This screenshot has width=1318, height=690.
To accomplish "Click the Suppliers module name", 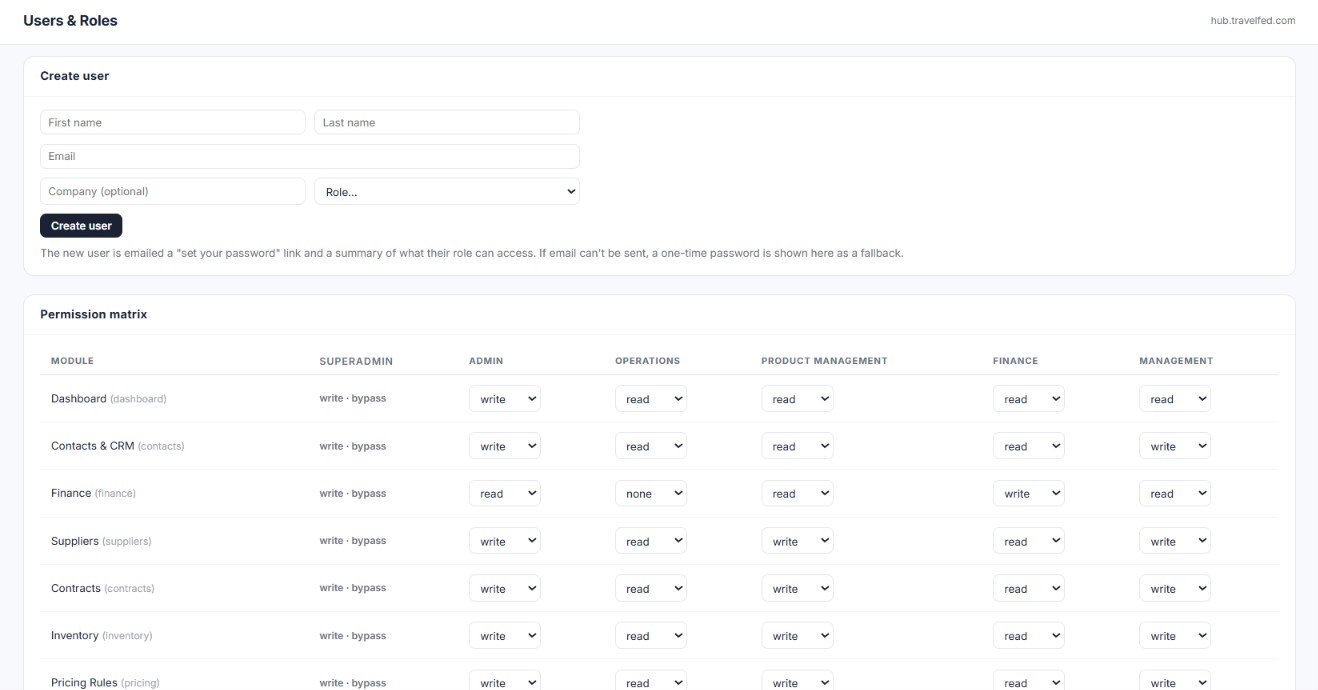I will [101, 541].
